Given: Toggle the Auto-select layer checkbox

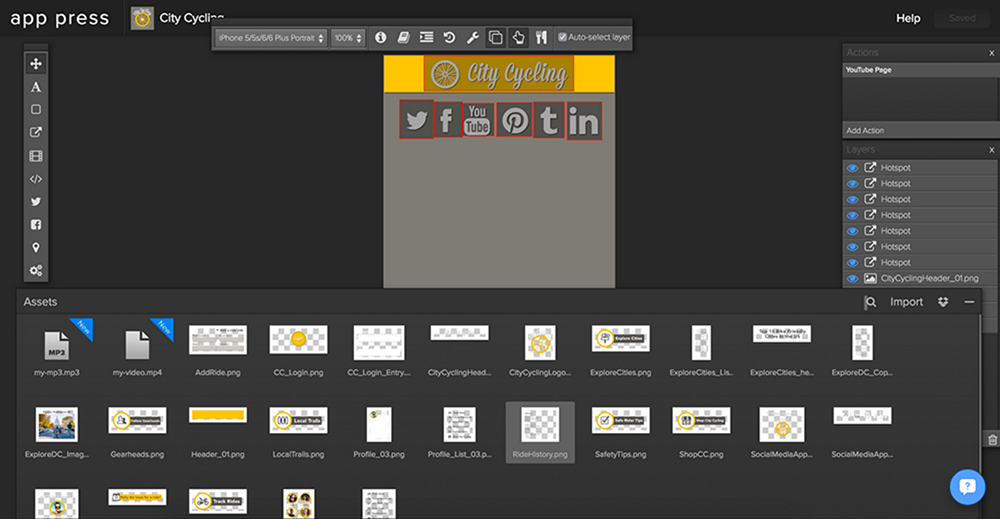Looking at the screenshot, I should [x=562, y=38].
